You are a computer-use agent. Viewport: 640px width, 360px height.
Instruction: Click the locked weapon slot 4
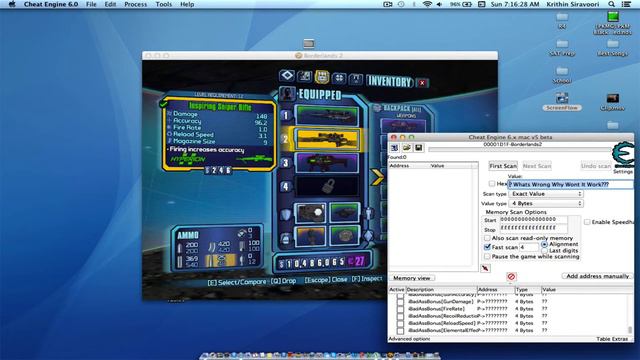327,186
